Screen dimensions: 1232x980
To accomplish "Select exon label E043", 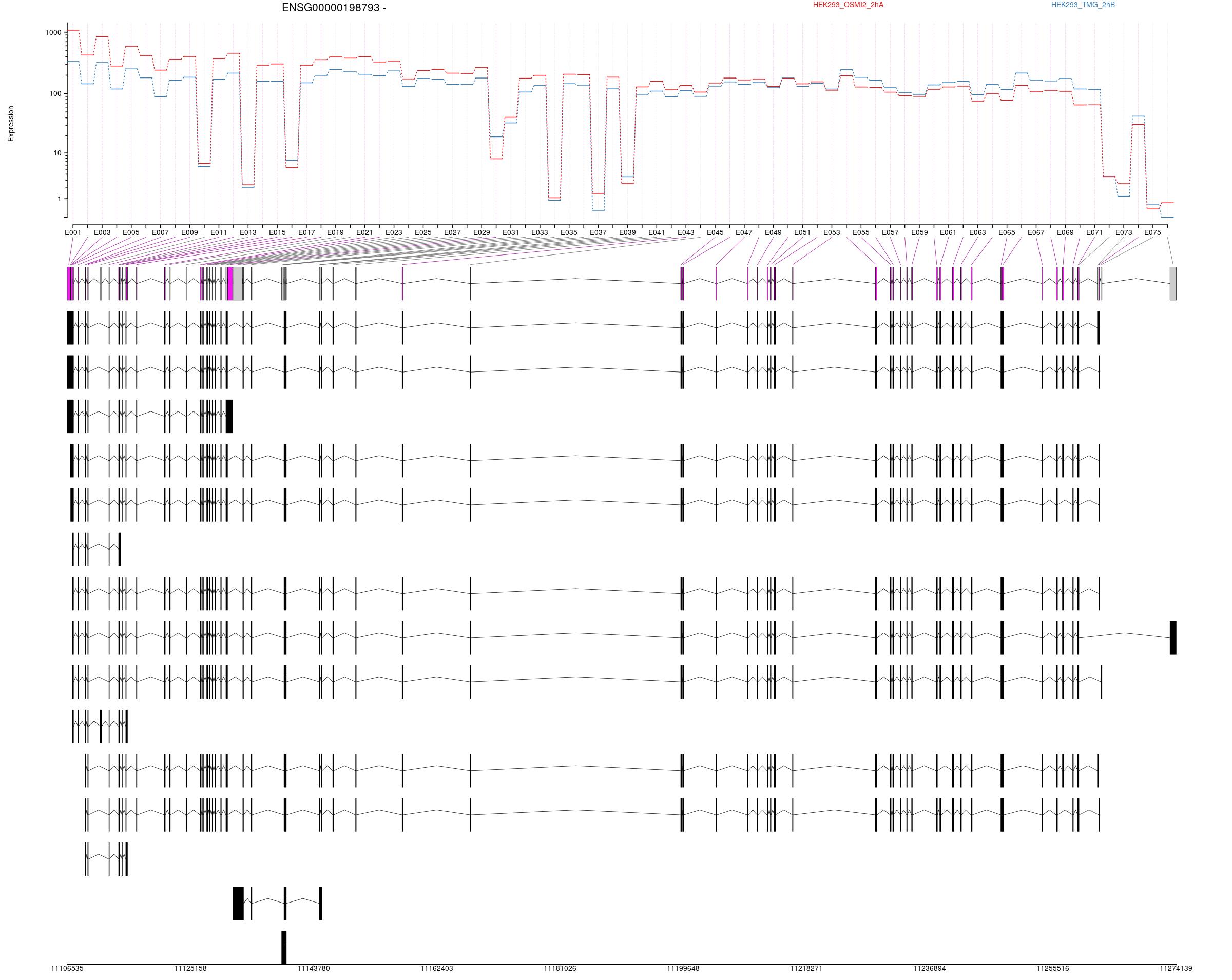I will [686, 232].
